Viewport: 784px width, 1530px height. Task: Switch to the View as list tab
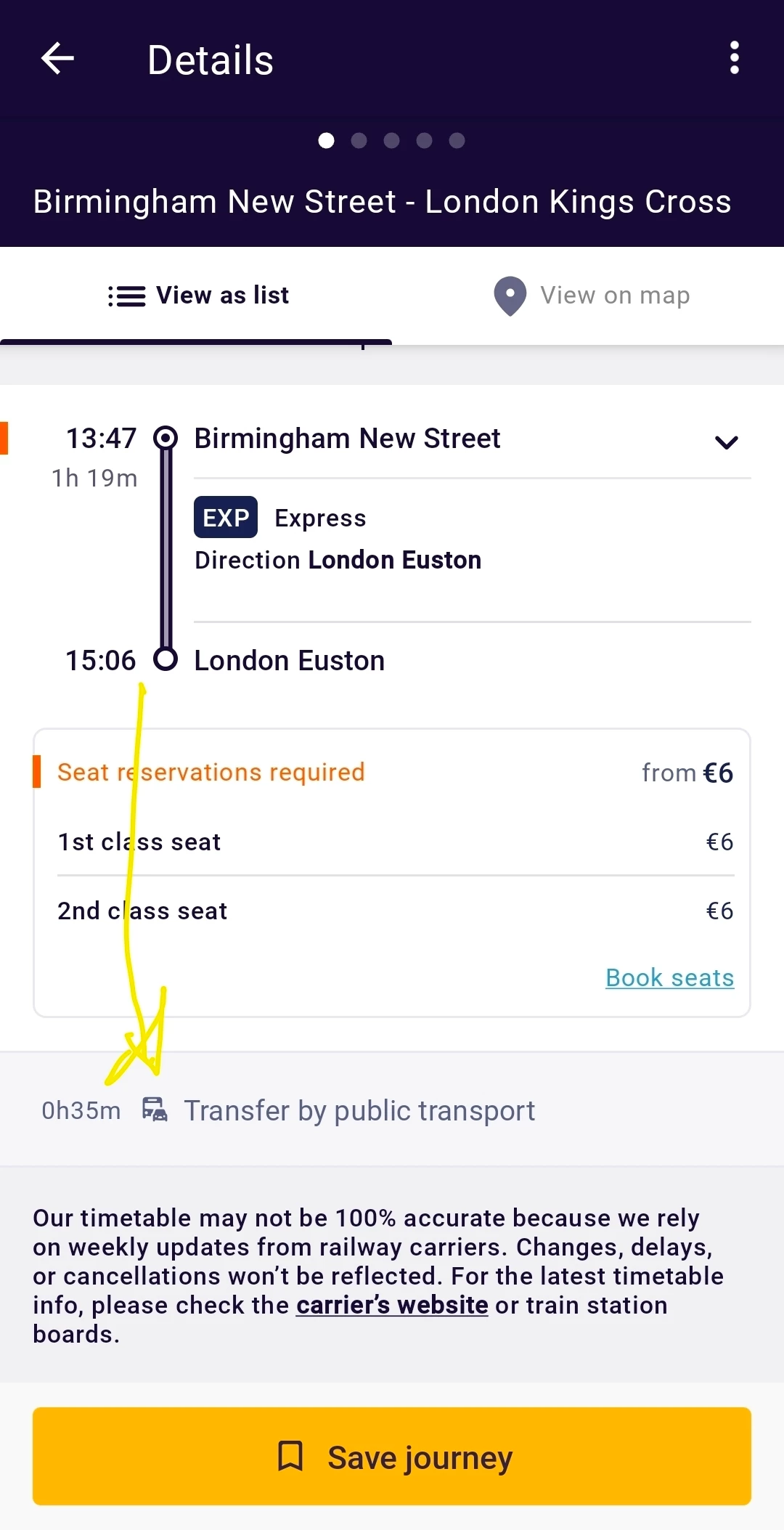click(x=197, y=296)
